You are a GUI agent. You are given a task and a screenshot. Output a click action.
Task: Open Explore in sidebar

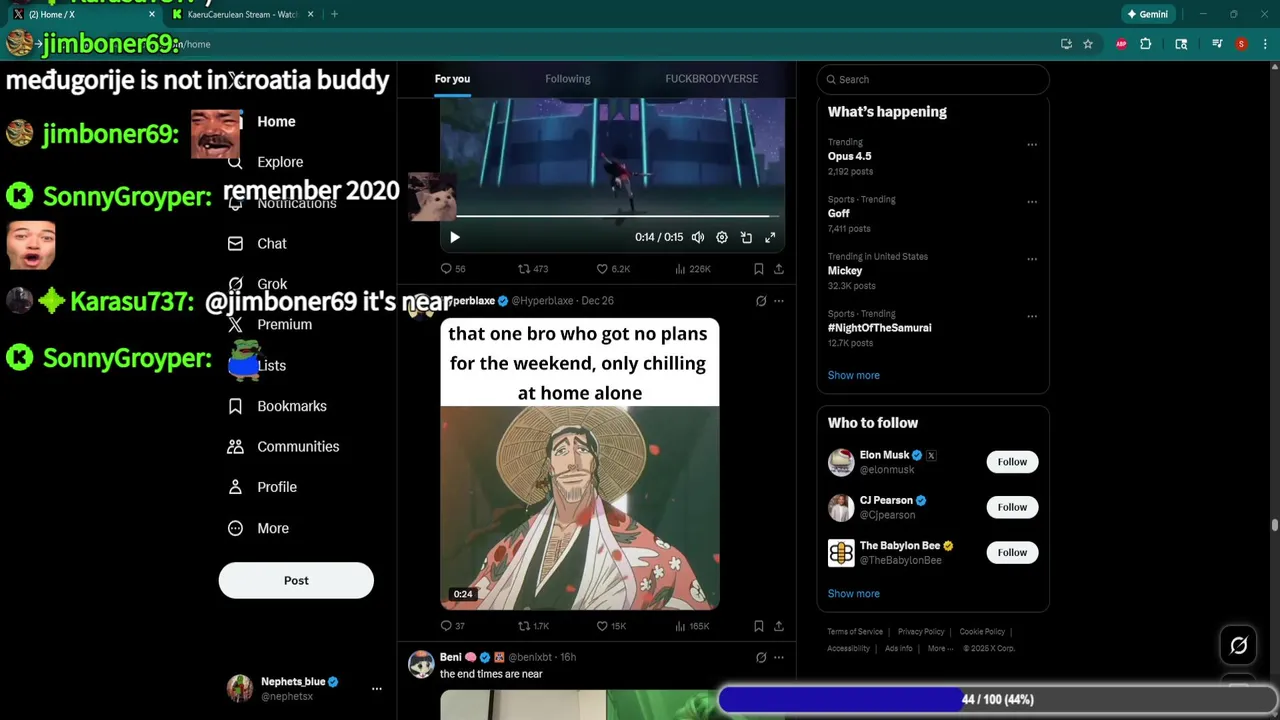pos(266,162)
